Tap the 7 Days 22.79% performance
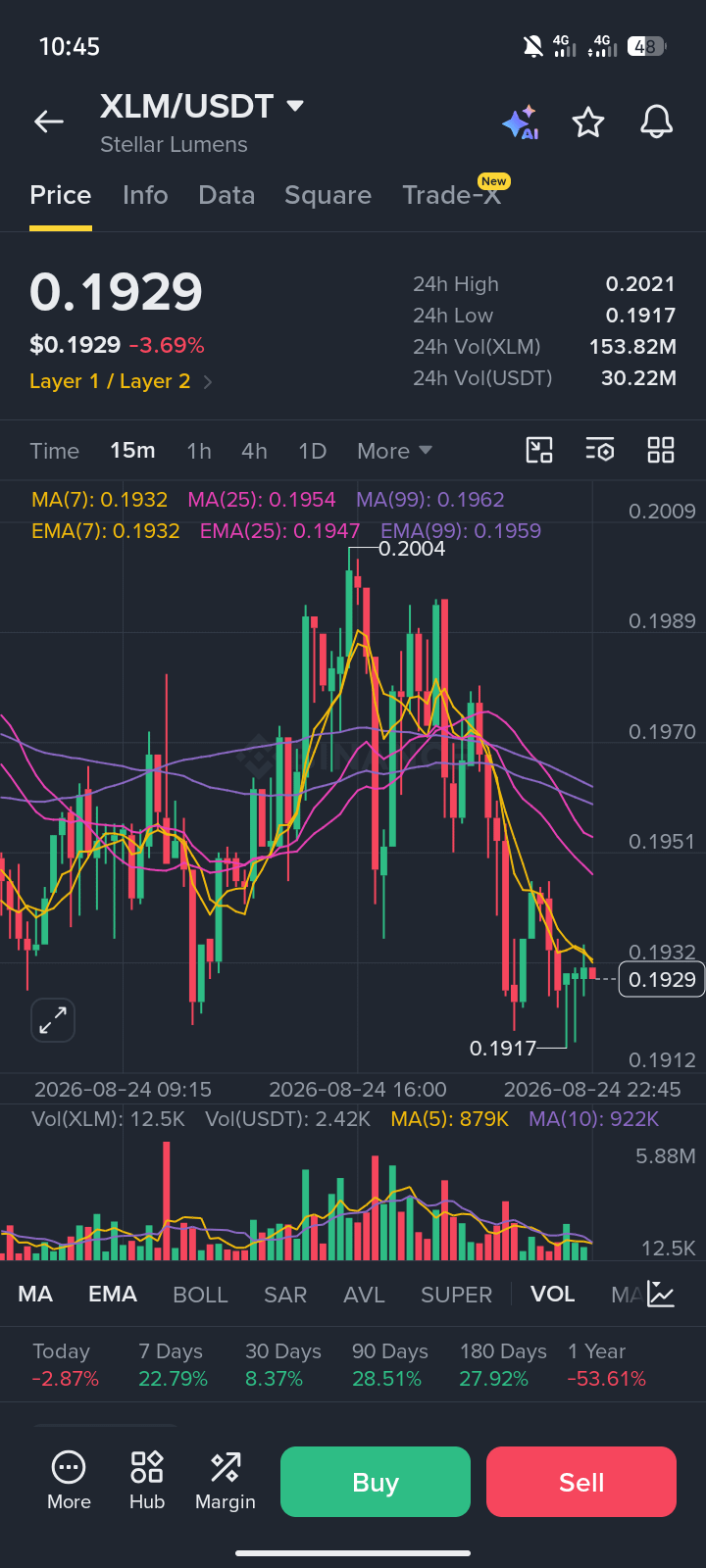 pyautogui.click(x=174, y=1365)
